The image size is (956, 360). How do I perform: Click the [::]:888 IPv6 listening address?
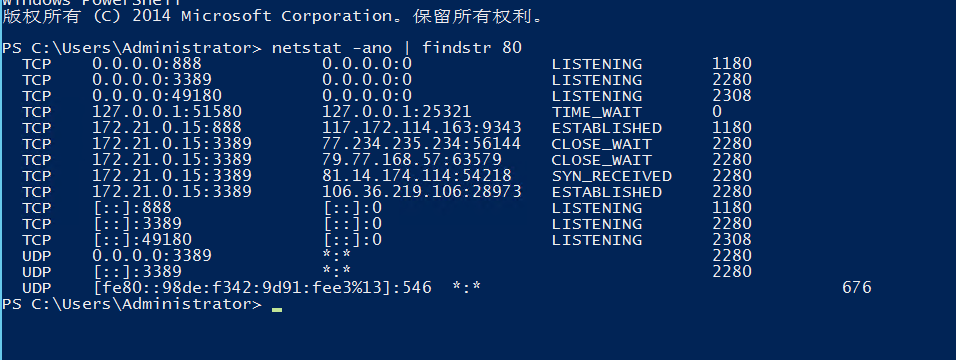(x=132, y=208)
